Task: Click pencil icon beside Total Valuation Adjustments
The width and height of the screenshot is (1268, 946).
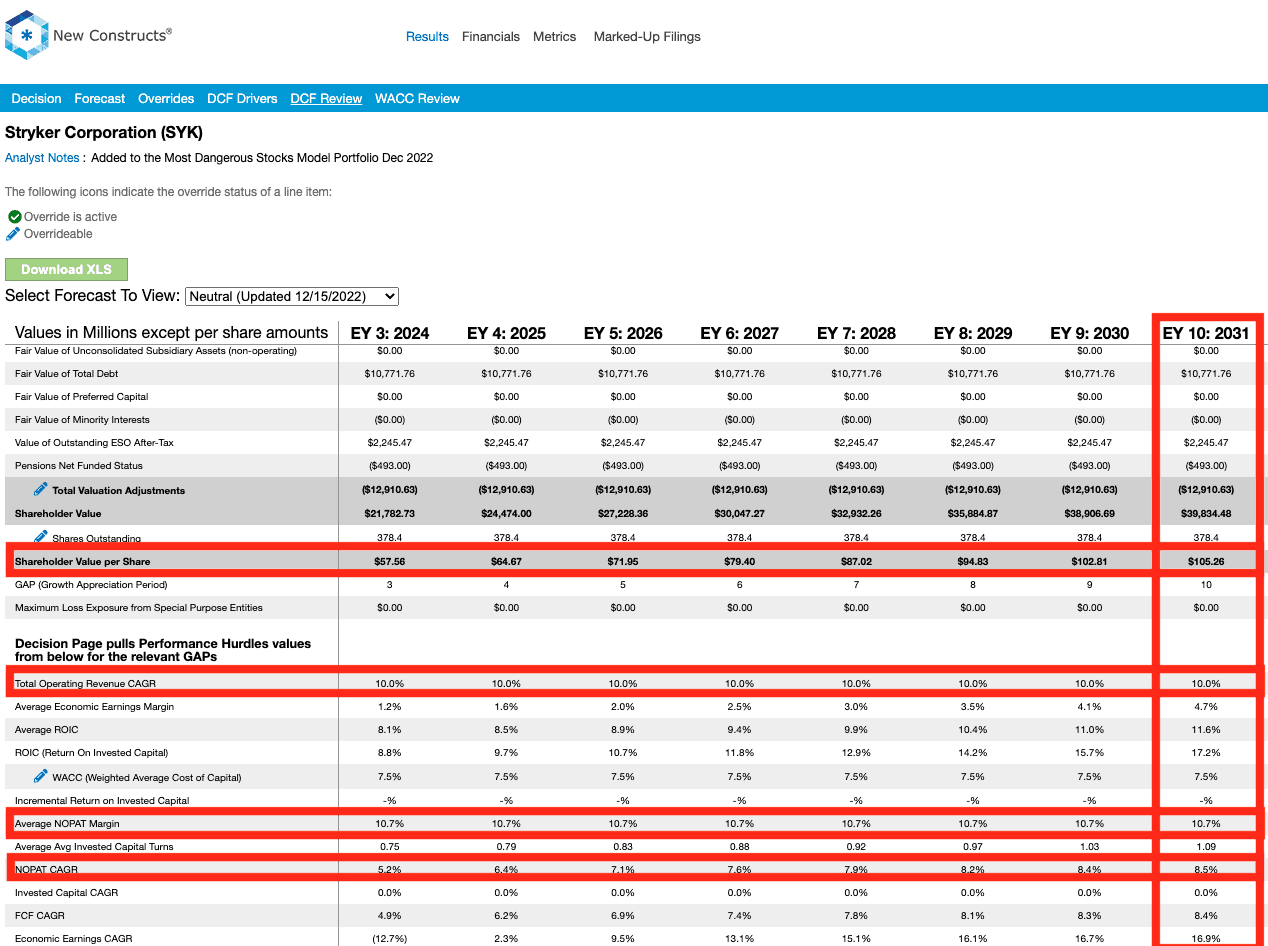Action: [41, 489]
